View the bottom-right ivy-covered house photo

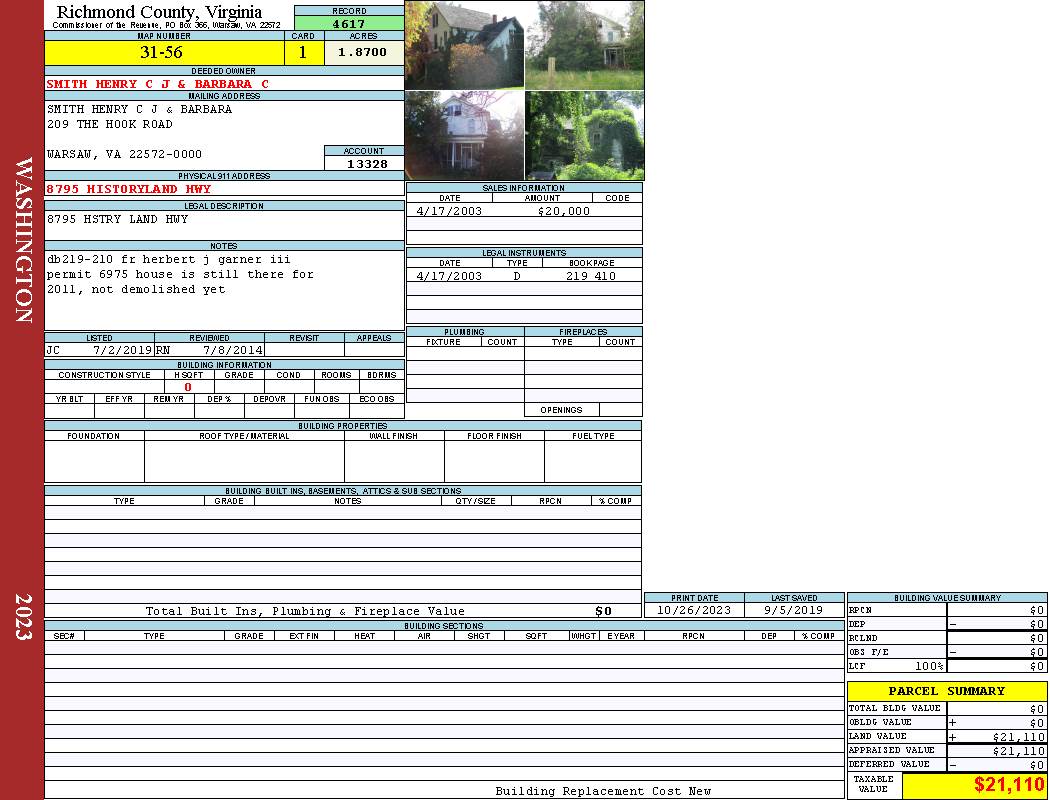(x=585, y=136)
